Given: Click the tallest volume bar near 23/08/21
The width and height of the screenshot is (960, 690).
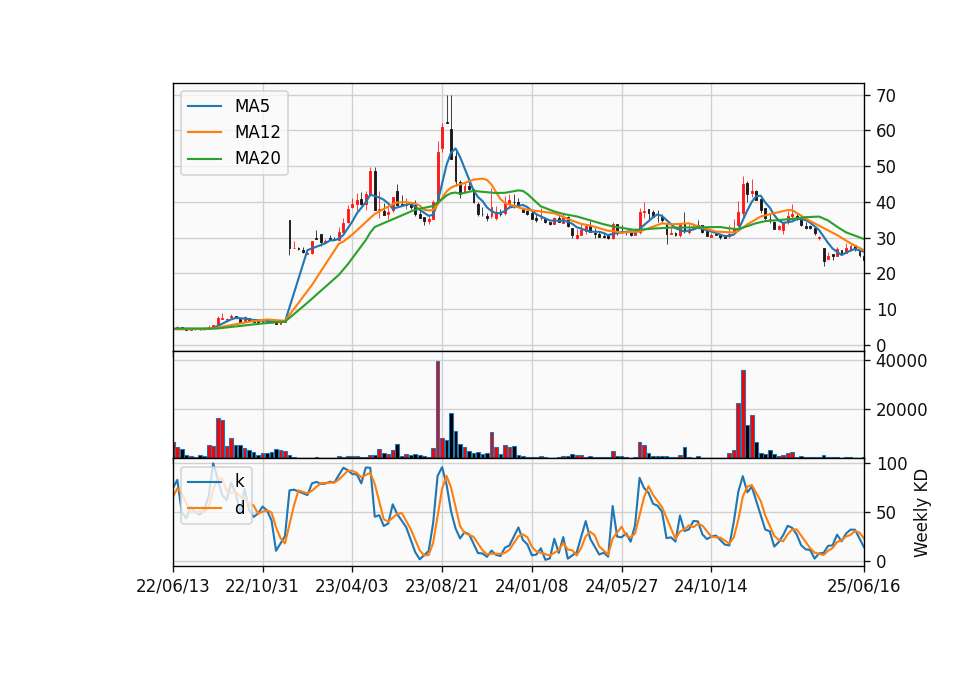Looking at the screenshot, I should 438,410.
